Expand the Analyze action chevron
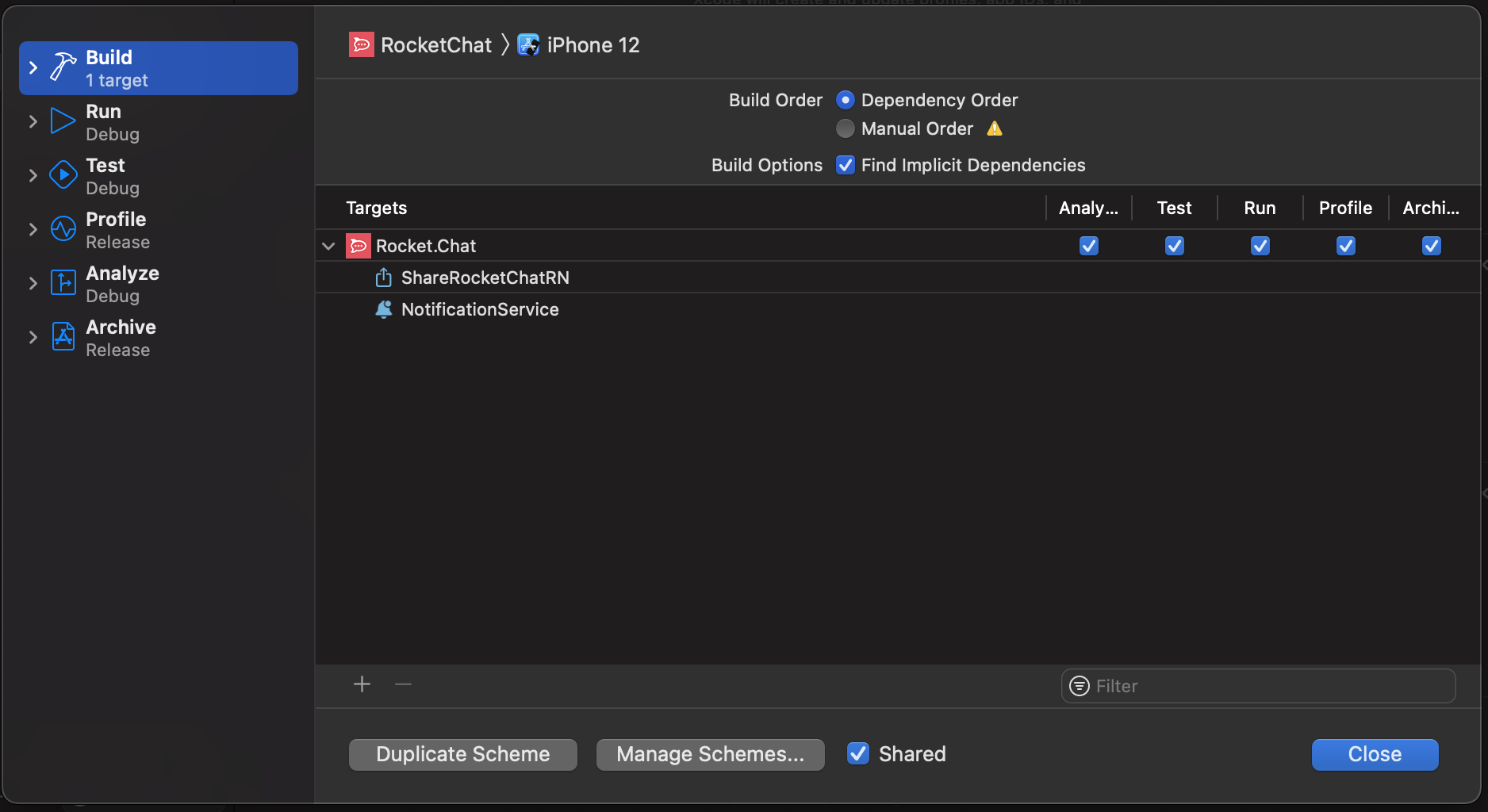This screenshot has width=1488, height=812. pyautogui.click(x=33, y=283)
